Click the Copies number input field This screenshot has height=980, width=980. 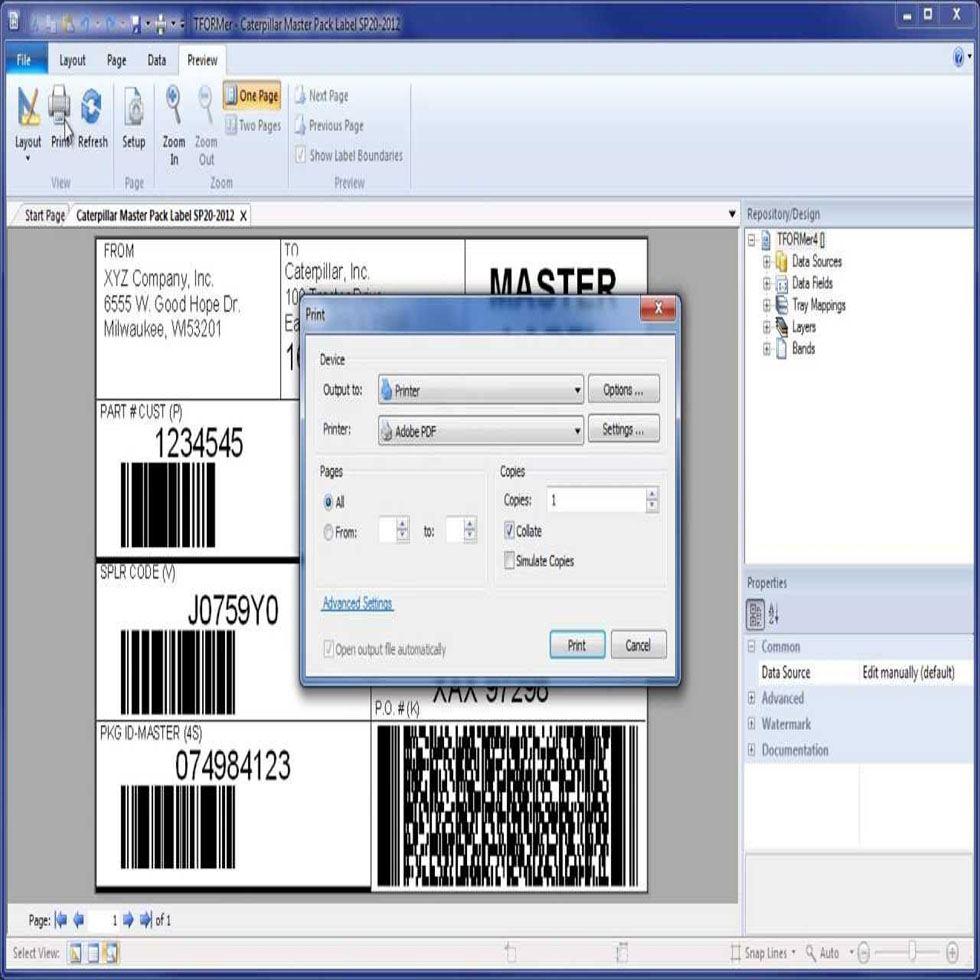[x=595, y=500]
